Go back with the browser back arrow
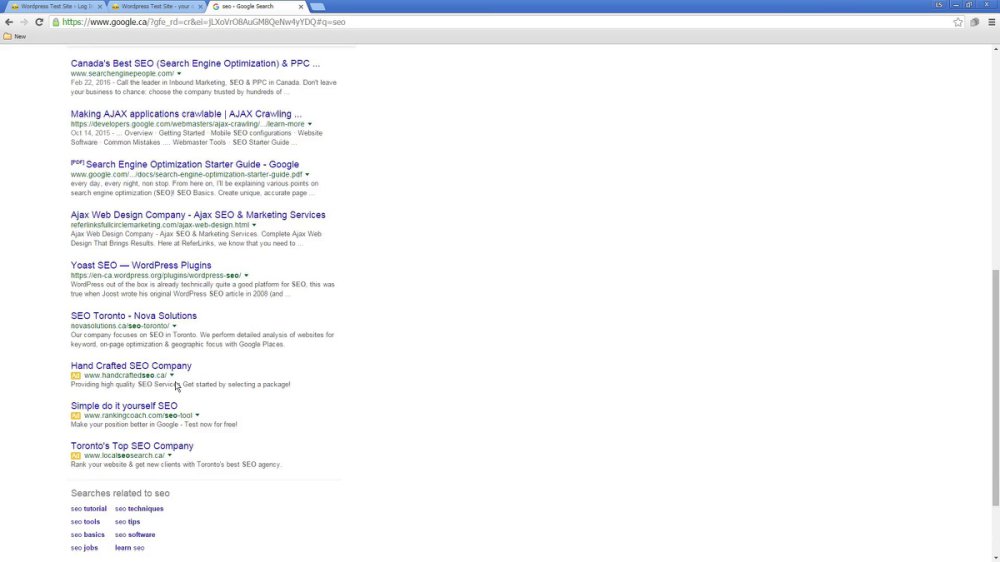Image resolution: width=1000 pixels, height=562 pixels. 9,22
